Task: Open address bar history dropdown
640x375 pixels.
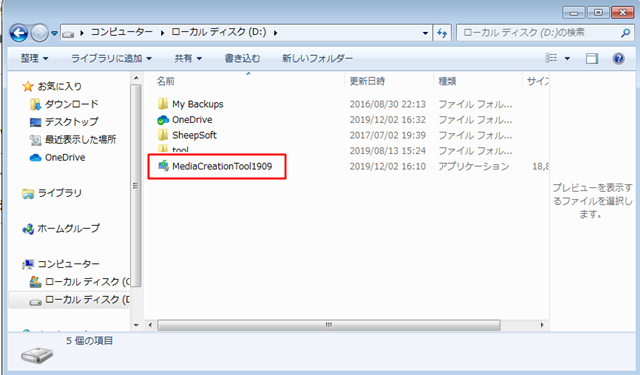Action: click(425, 33)
